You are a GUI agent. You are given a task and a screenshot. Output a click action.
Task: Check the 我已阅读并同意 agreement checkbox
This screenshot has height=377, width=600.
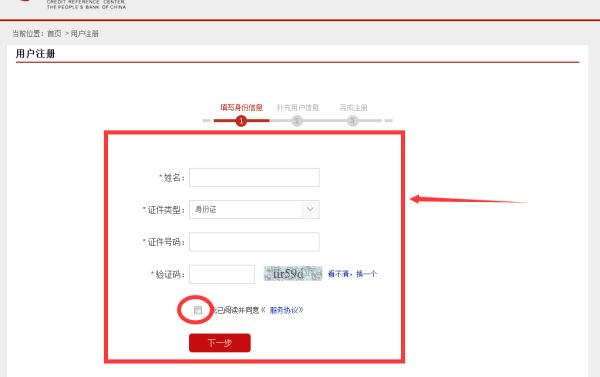click(x=198, y=310)
